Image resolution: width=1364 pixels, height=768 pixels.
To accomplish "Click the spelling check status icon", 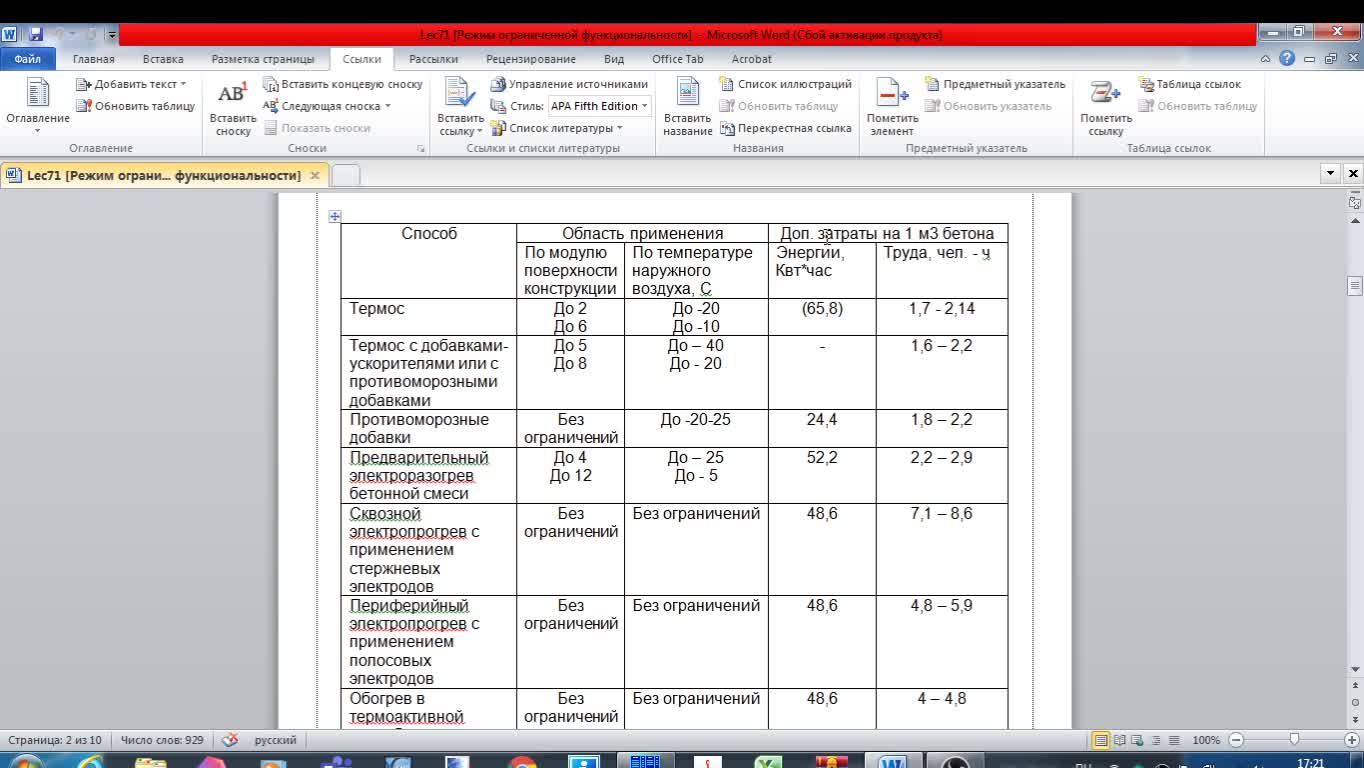I will click(230, 740).
